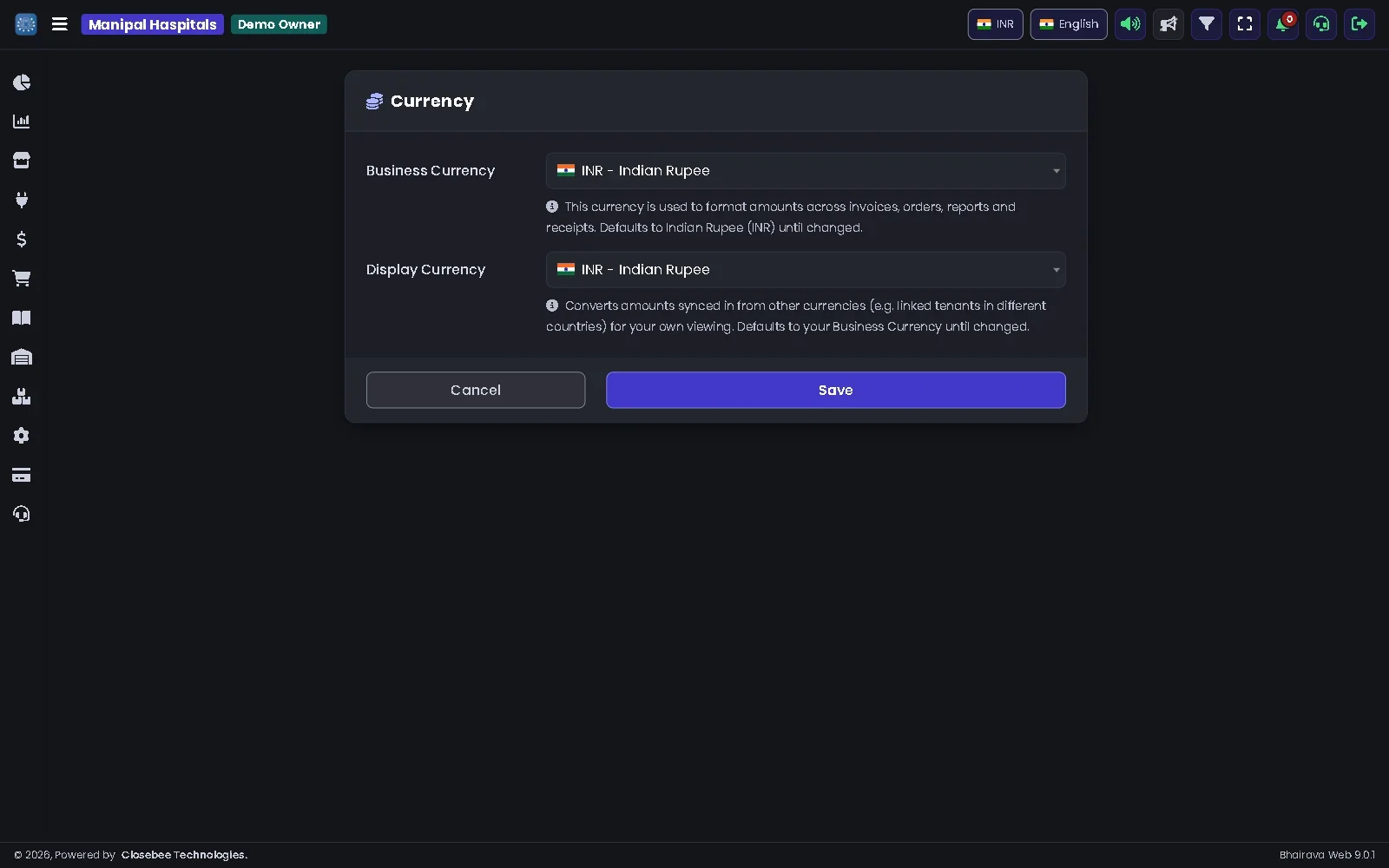The height and width of the screenshot is (868, 1389).
Task: Toggle the hamburger menu
Action: [60, 24]
